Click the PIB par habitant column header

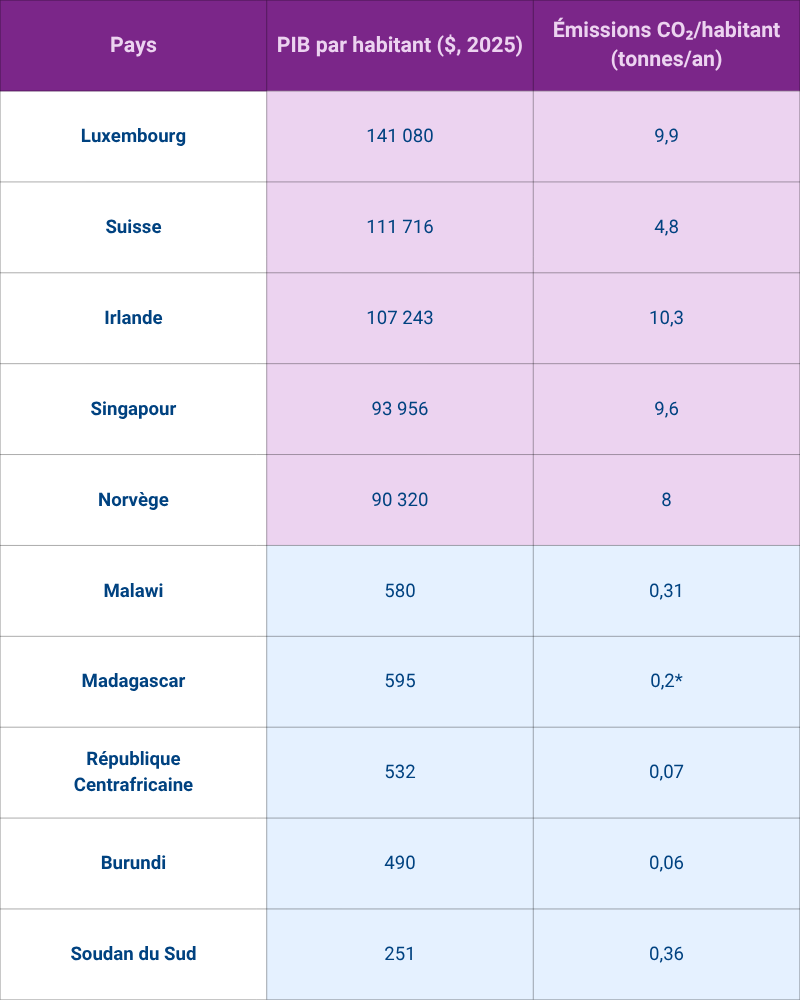point(400,45)
